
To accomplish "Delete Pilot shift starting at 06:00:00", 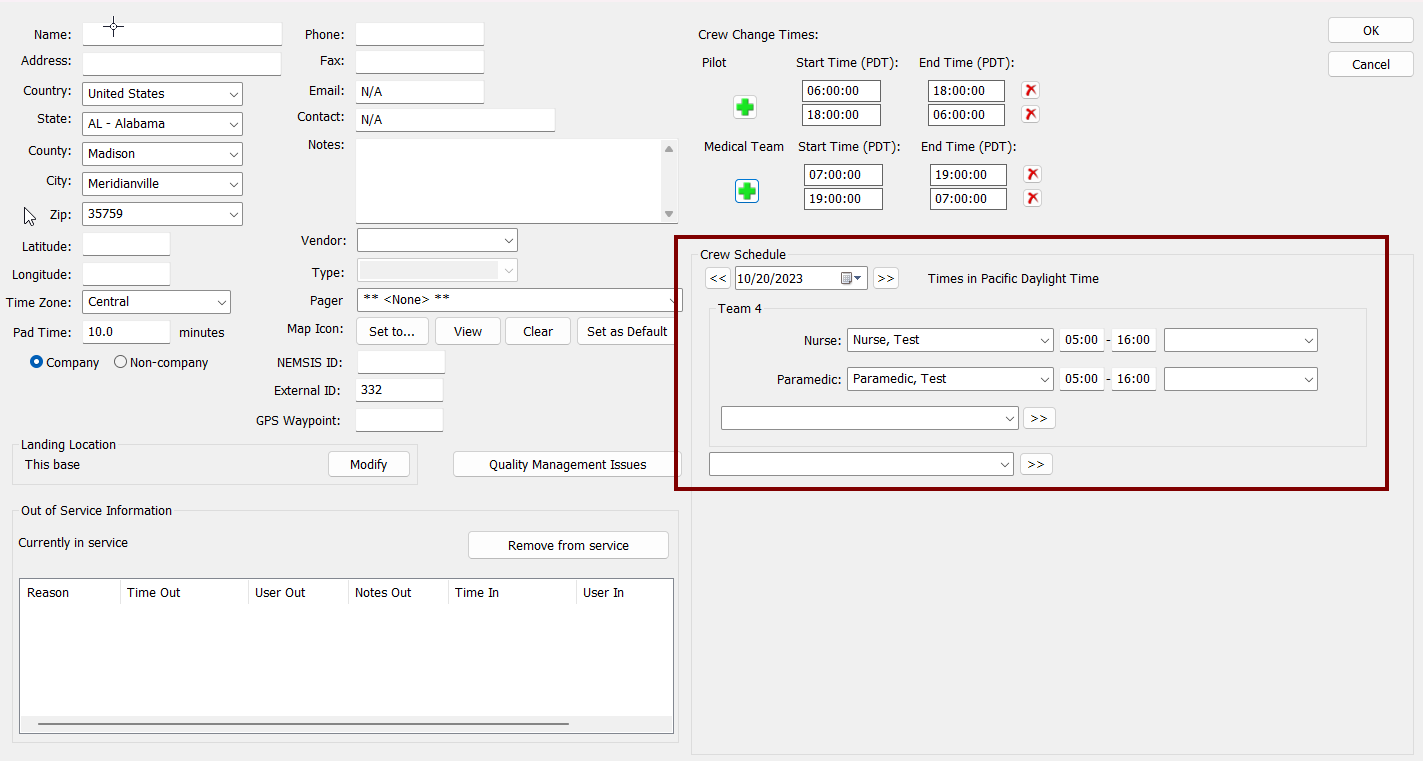I will 1030,91.
